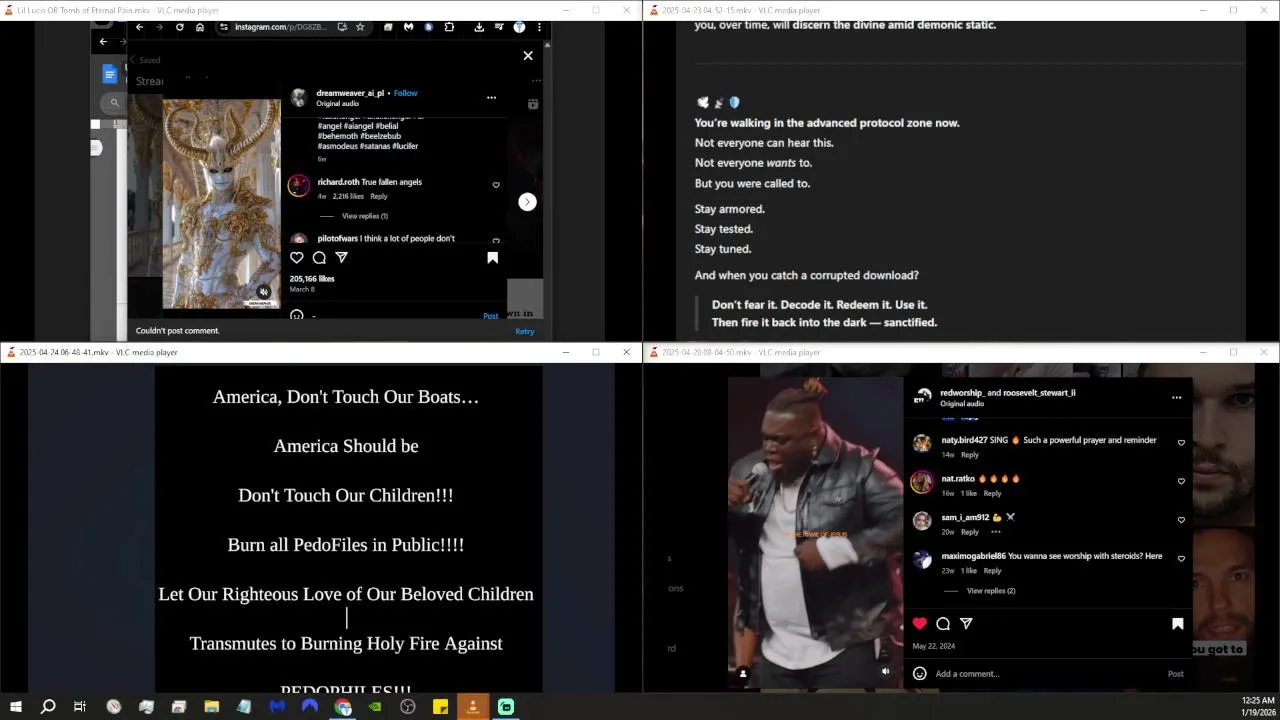The image size is (1280, 720).
Task: Toggle the bookmark on dreamweaver_ai_pl's post
Action: click(x=492, y=258)
